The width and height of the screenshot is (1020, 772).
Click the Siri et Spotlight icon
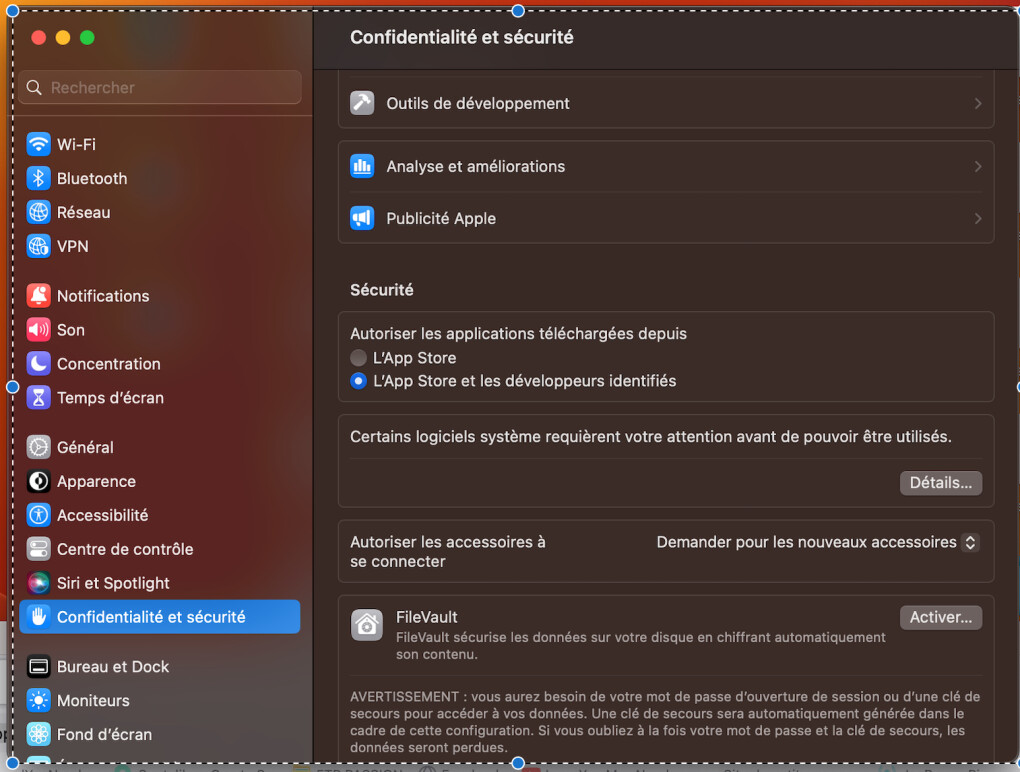tap(38, 583)
